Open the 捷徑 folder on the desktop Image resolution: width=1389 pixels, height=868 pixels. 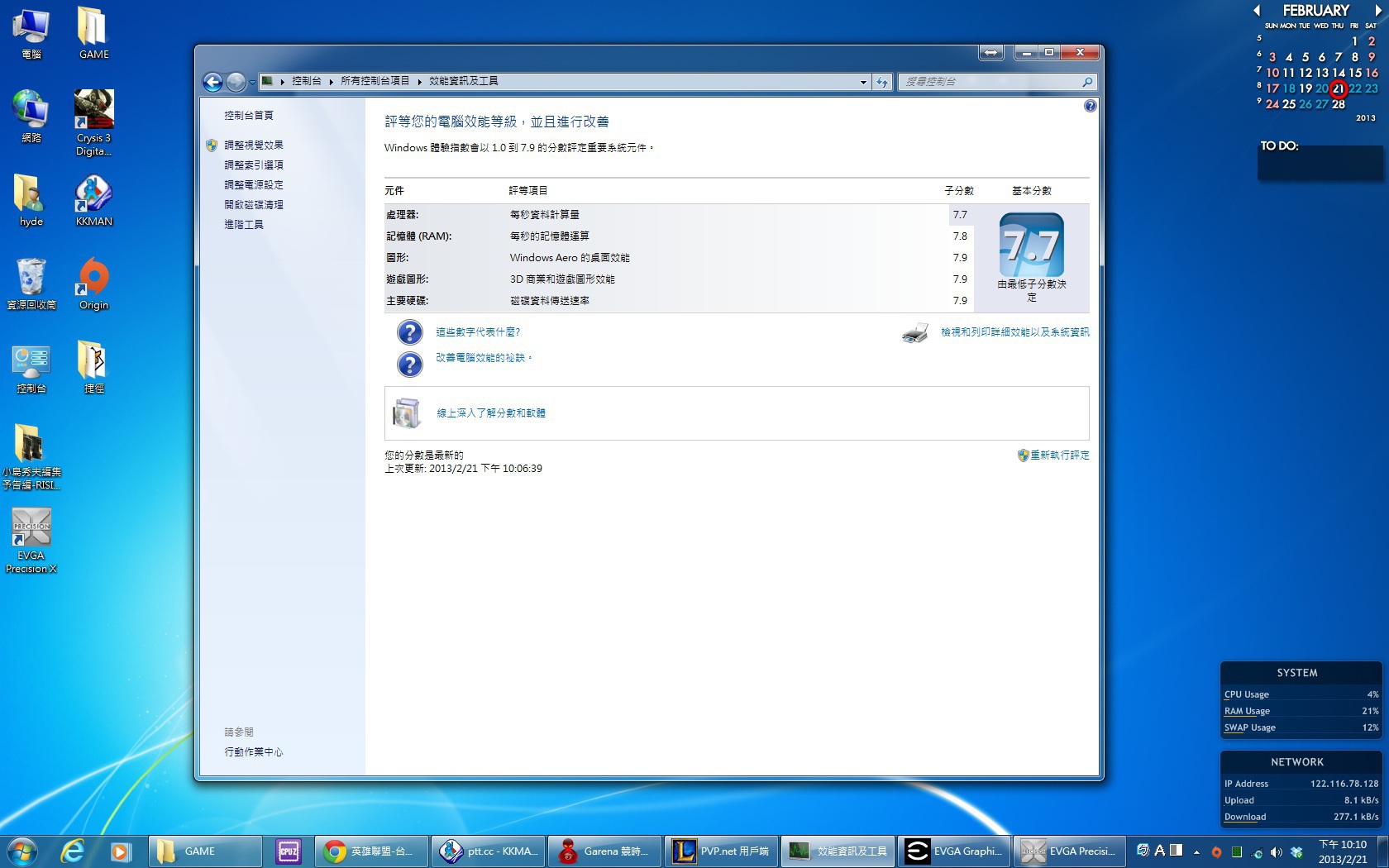[93, 368]
